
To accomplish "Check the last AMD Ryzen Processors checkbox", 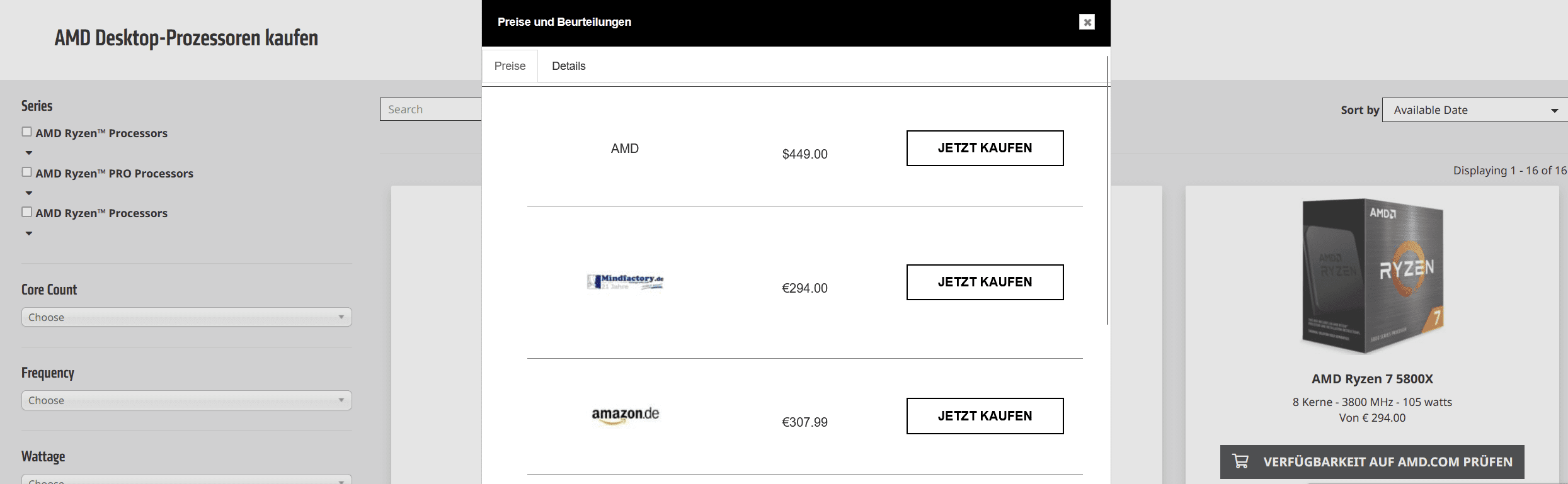I will pos(26,212).
